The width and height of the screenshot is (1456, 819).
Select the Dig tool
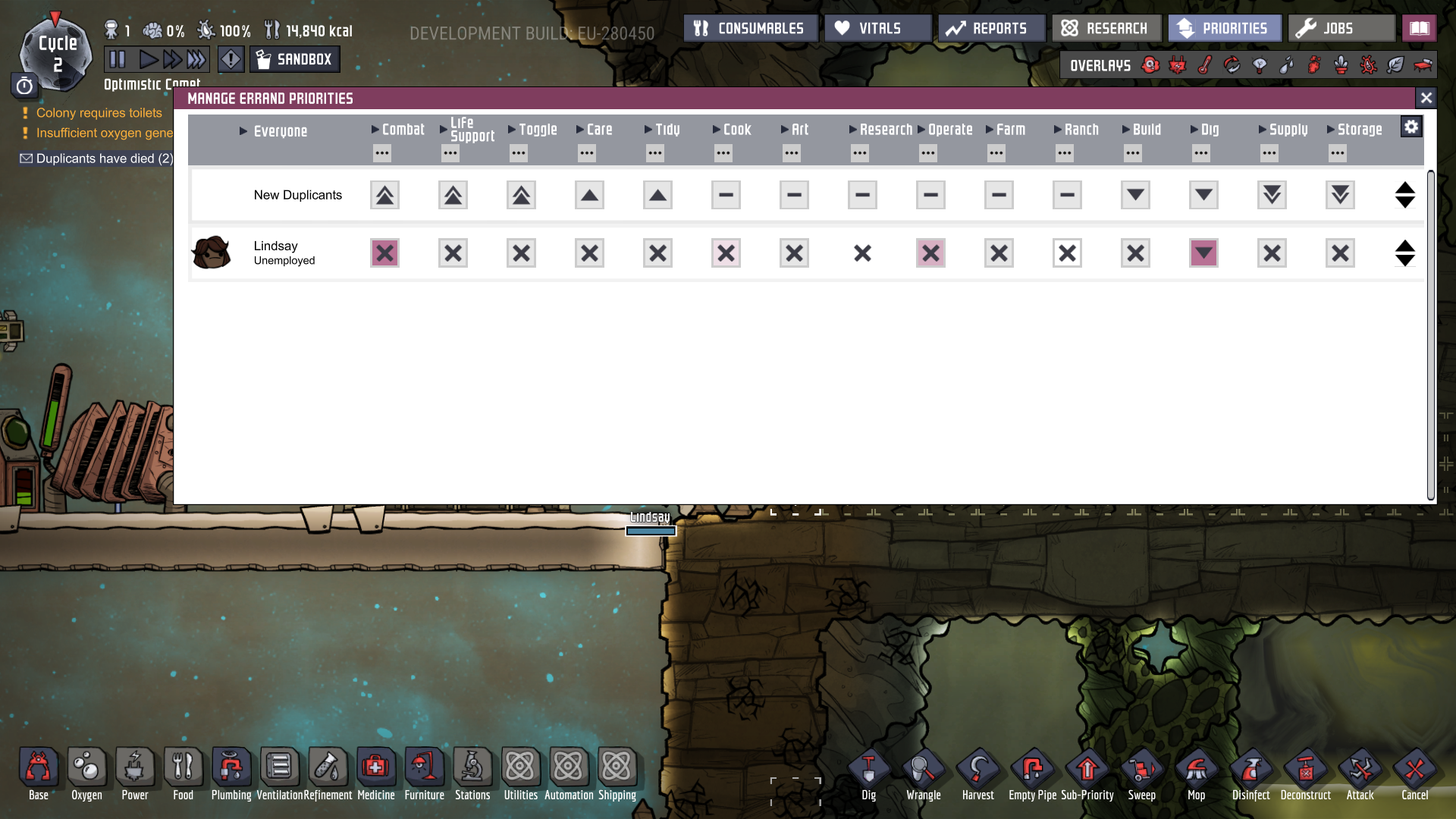tap(868, 766)
